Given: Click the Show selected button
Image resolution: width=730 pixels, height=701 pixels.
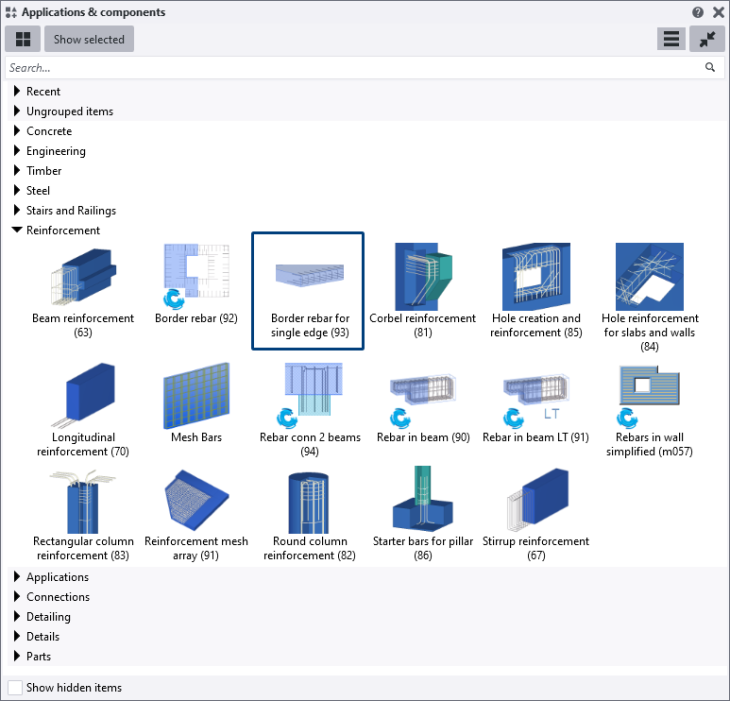Looking at the screenshot, I should coord(89,39).
